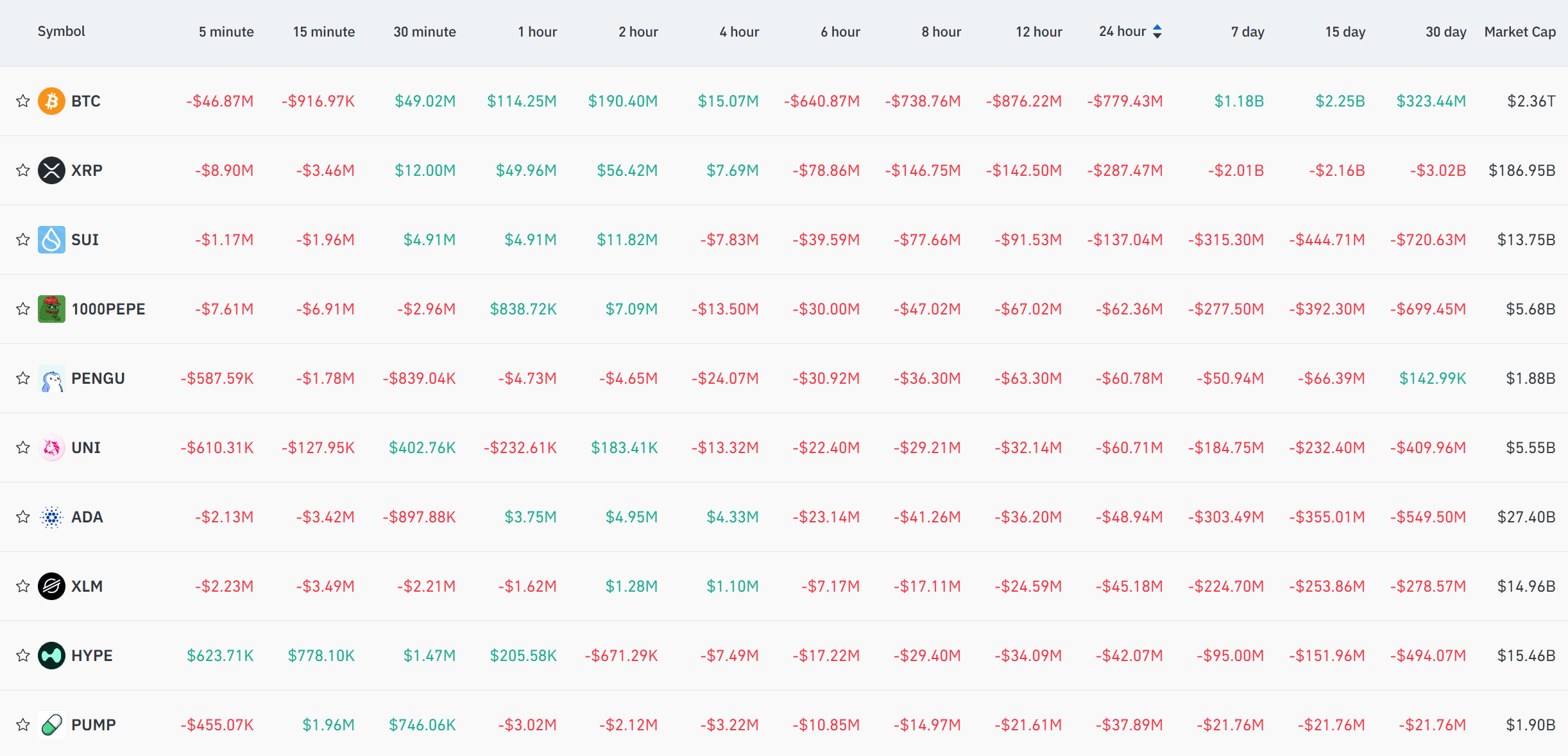This screenshot has height=756, width=1568.
Task: Open the XLM symbol link
Action: click(87, 586)
